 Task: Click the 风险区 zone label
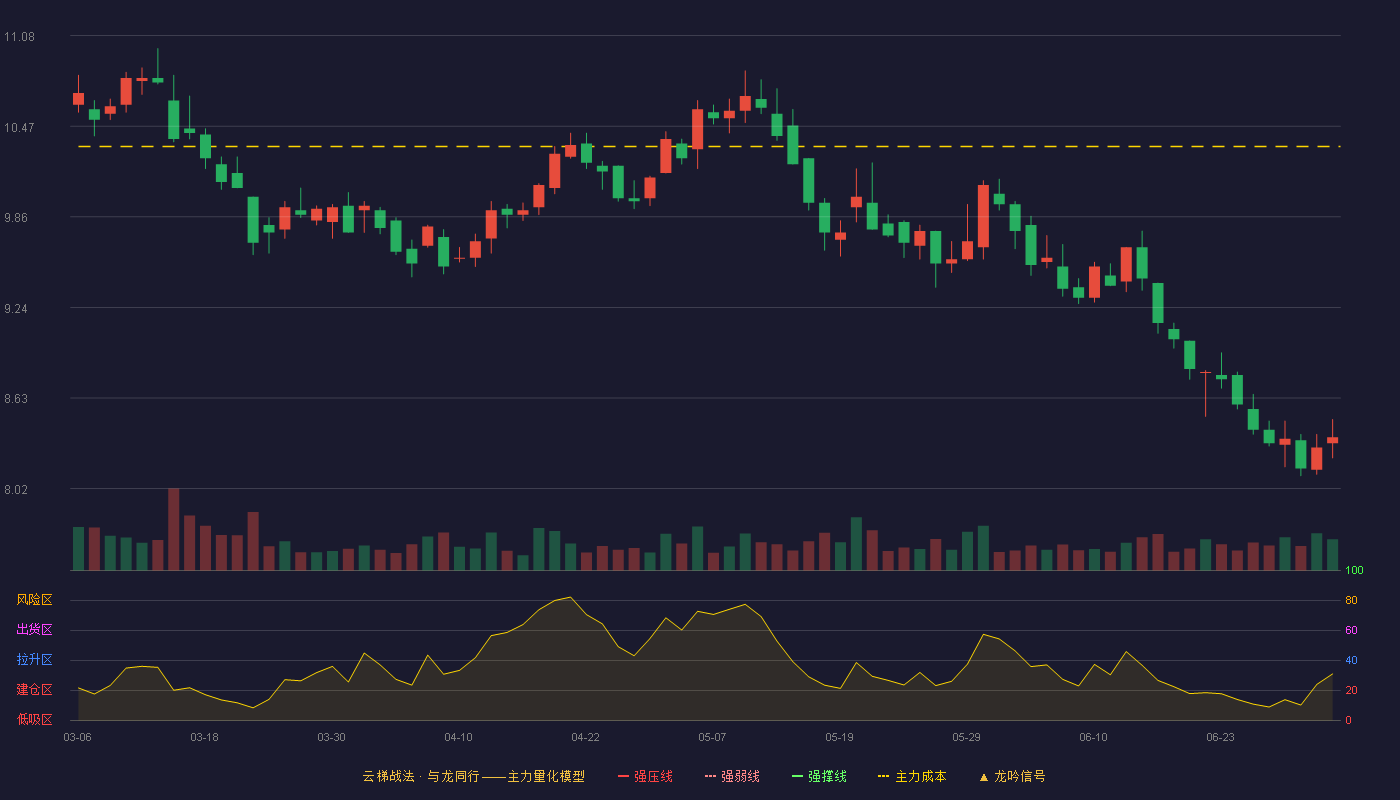click(34, 600)
